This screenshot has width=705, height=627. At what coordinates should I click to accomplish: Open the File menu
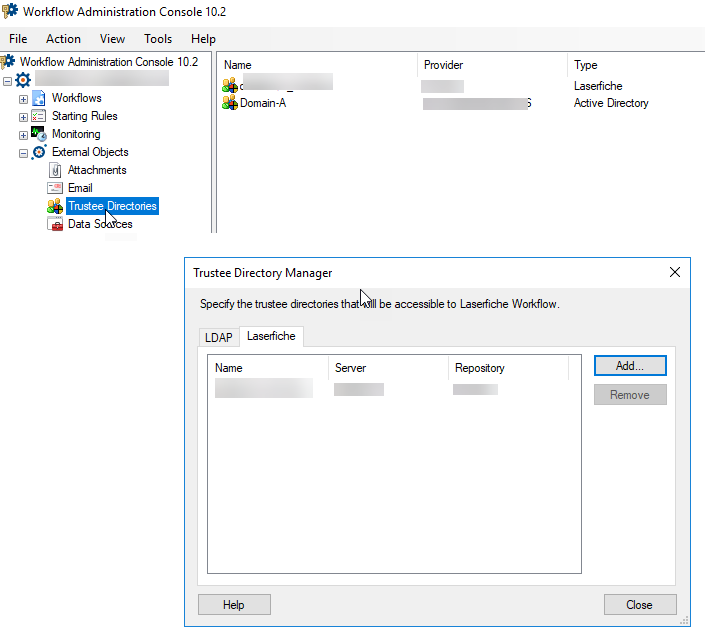coord(18,39)
